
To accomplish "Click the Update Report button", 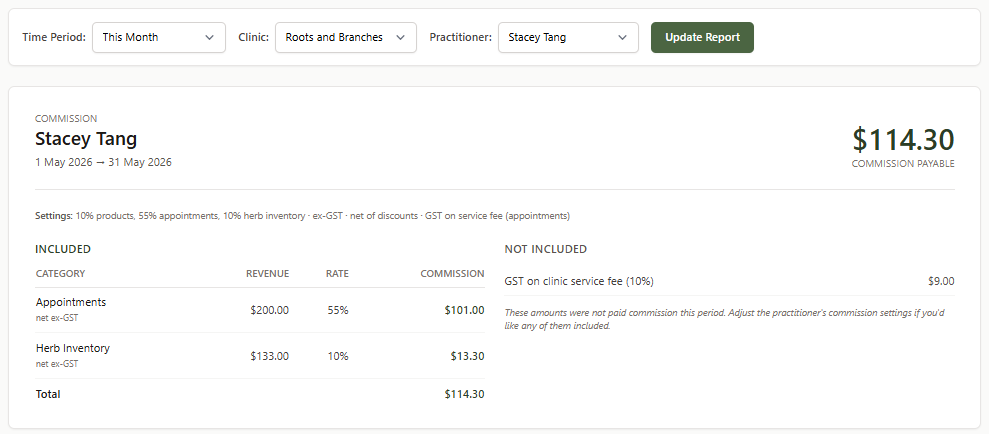I will (702, 37).
